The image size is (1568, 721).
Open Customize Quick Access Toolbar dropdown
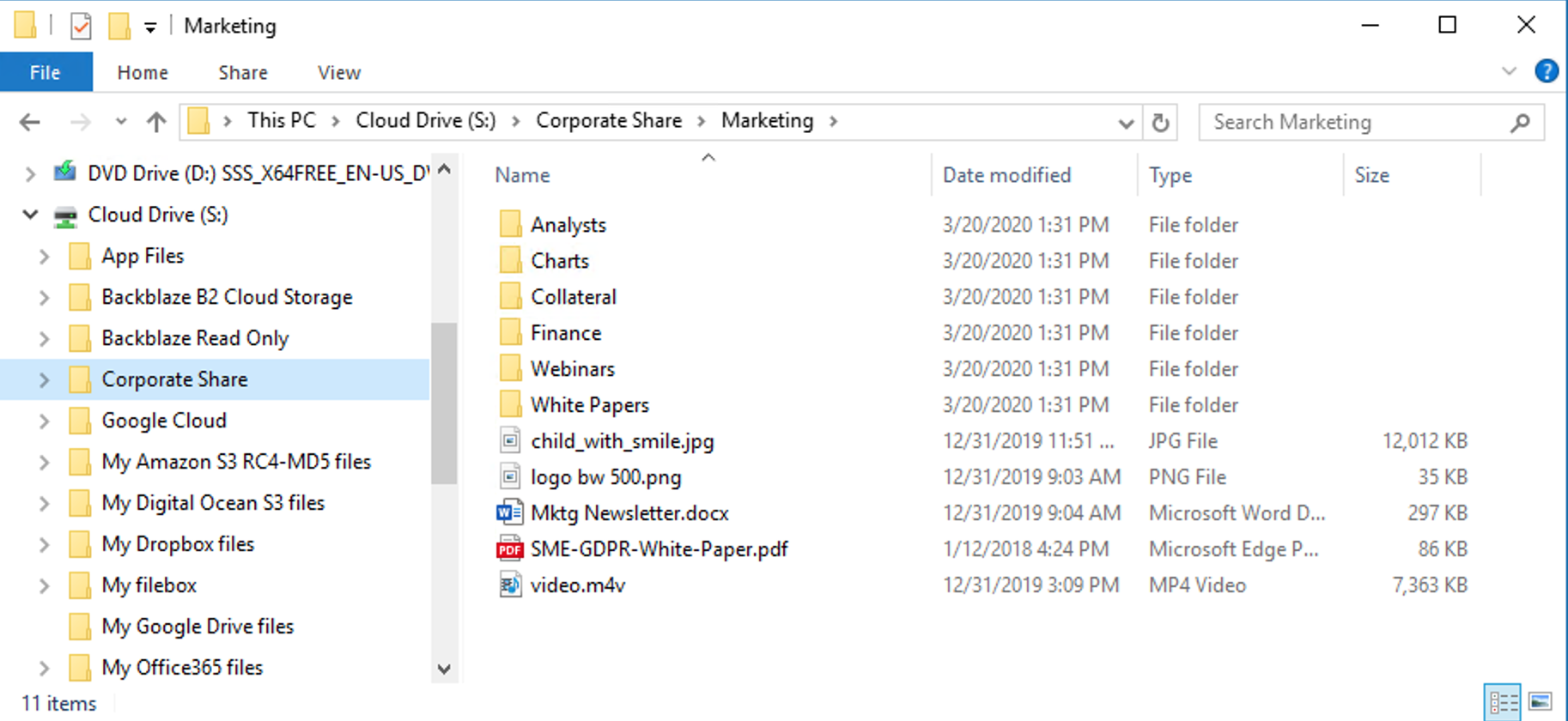[150, 27]
